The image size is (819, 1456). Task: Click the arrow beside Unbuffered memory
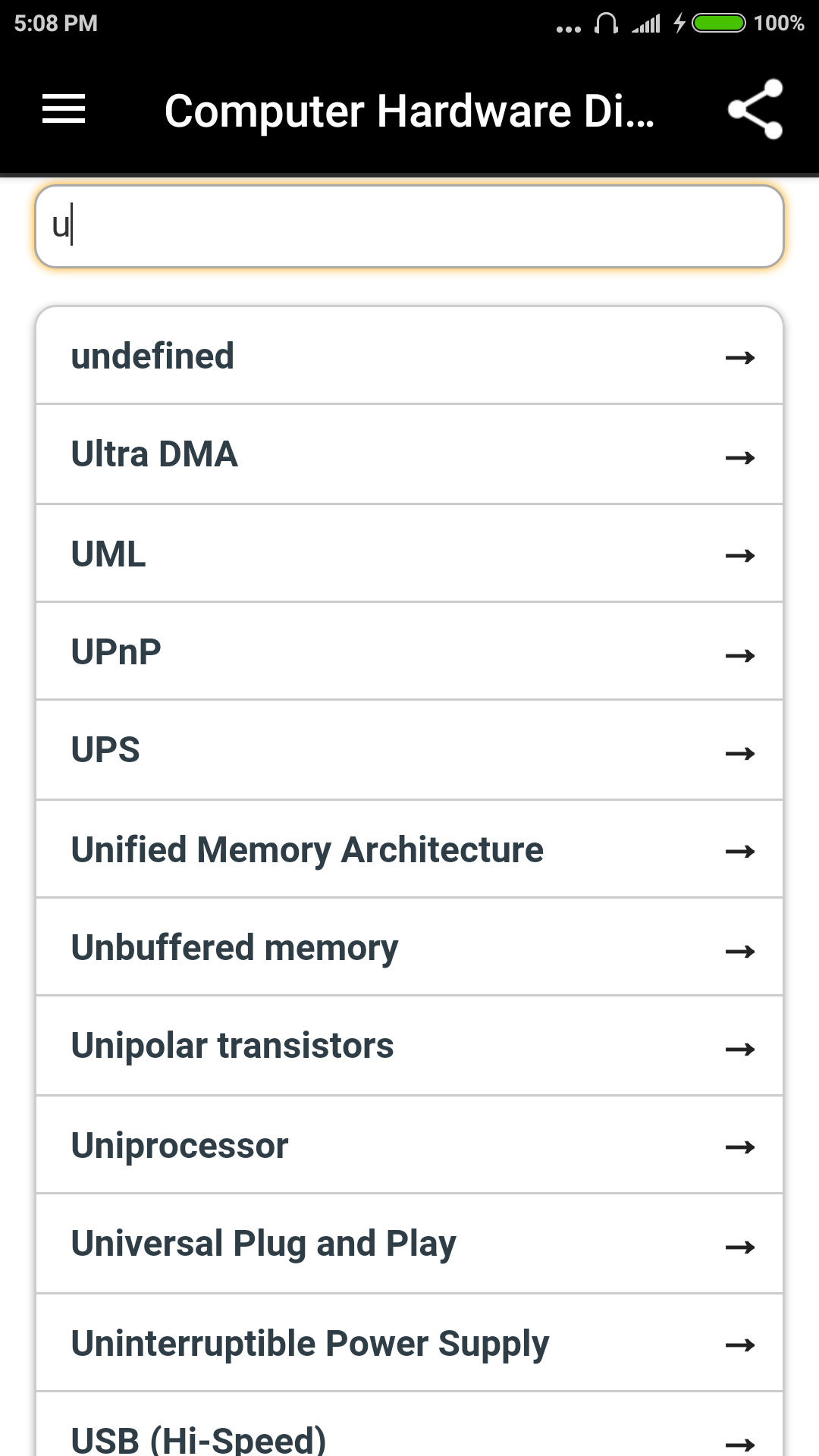click(740, 951)
